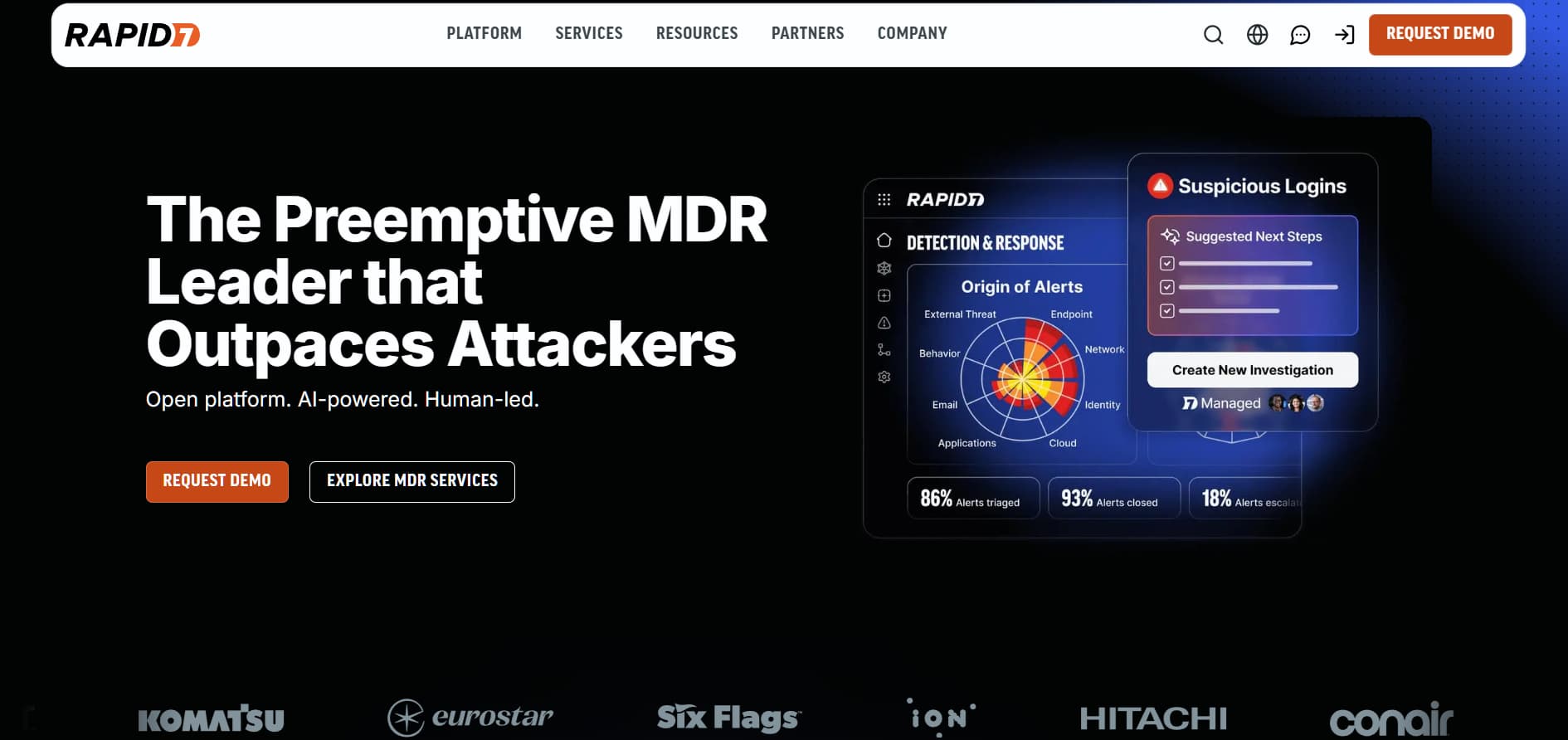Screen dimensions: 1568x740
Task: Open the COMPANY menu
Action: (x=912, y=33)
